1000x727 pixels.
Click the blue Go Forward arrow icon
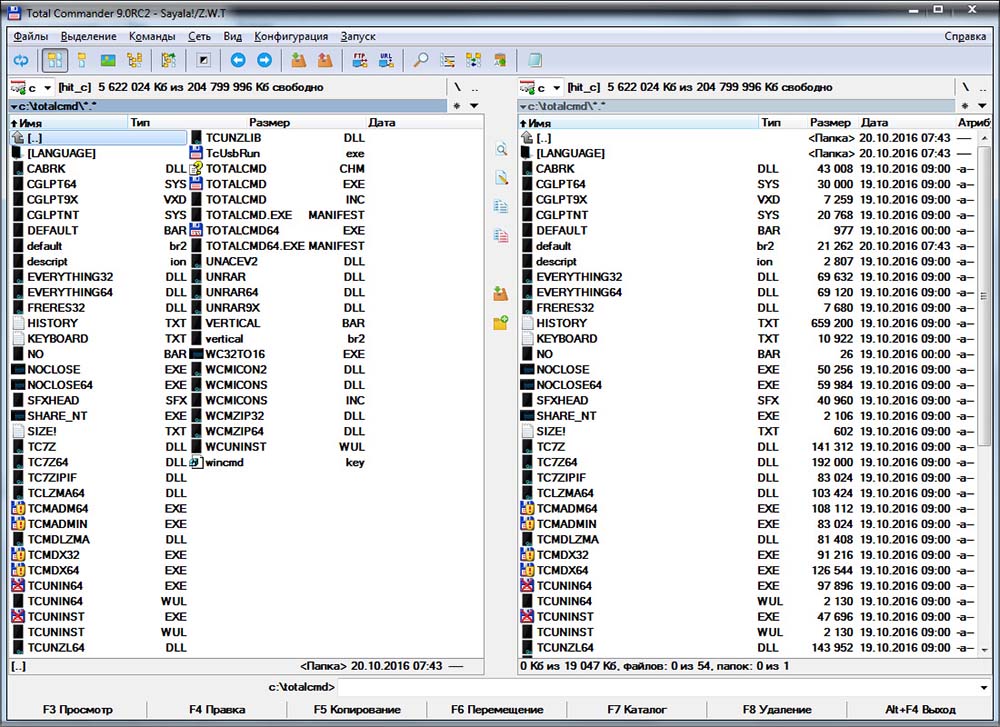pyautogui.click(x=264, y=61)
